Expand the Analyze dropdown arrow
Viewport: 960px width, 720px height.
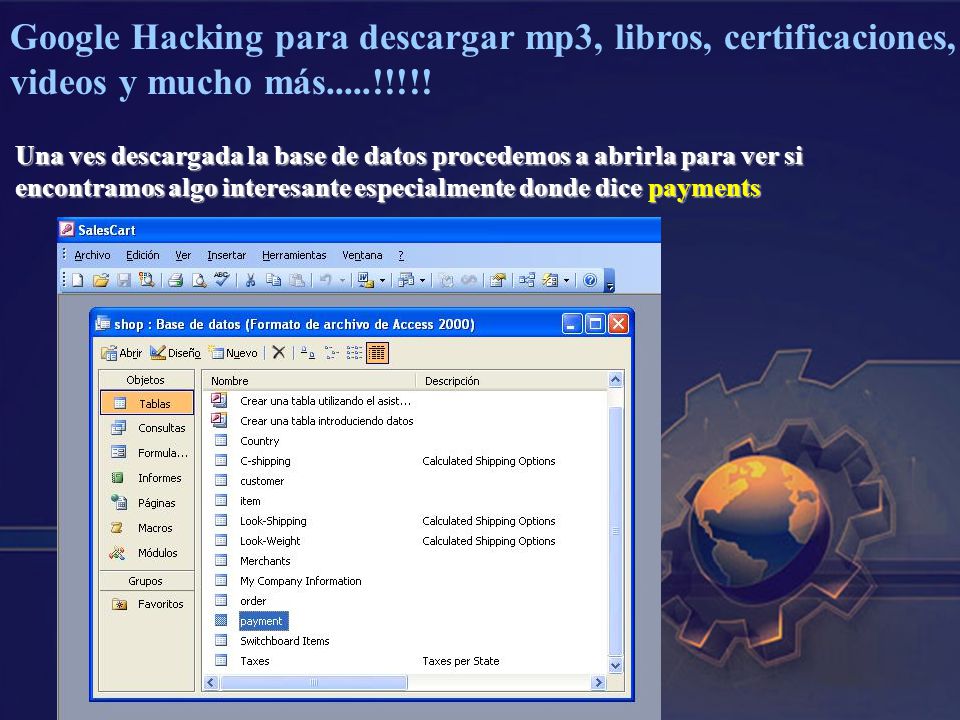(422, 280)
